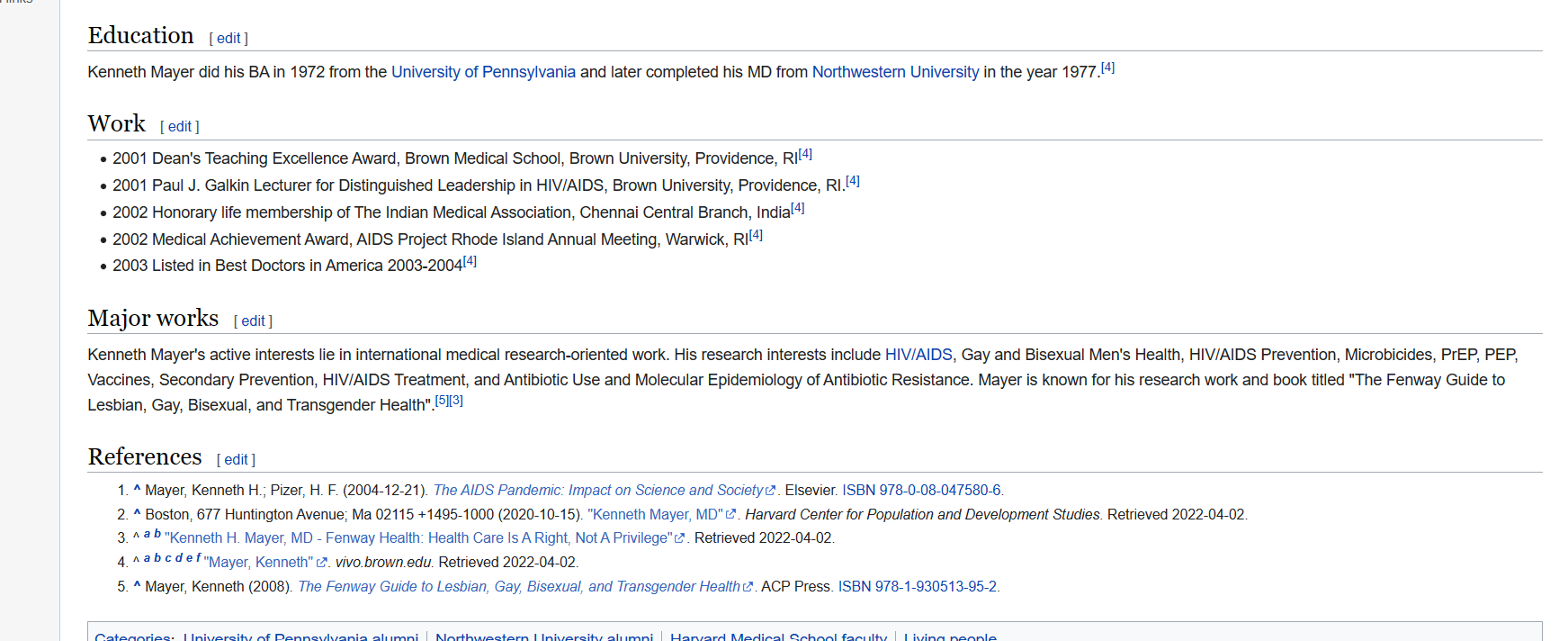Click citation [5] in Major works paragraph
The height and width of the screenshot is (641, 1568).
pos(442,401)
